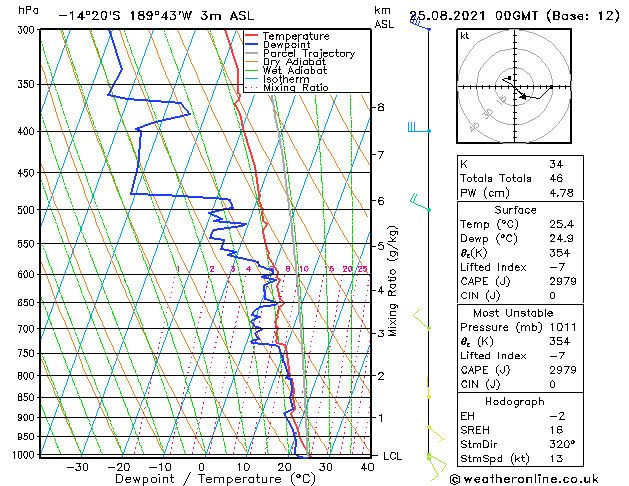Click the blue Dewpoint legend line
The image size is (629, 486).
(251, 45)
